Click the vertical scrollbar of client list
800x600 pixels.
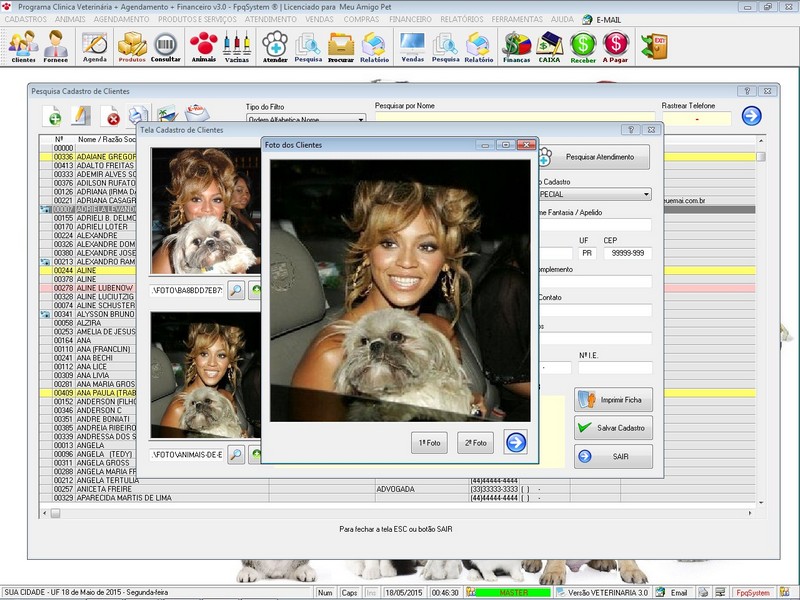761,321
